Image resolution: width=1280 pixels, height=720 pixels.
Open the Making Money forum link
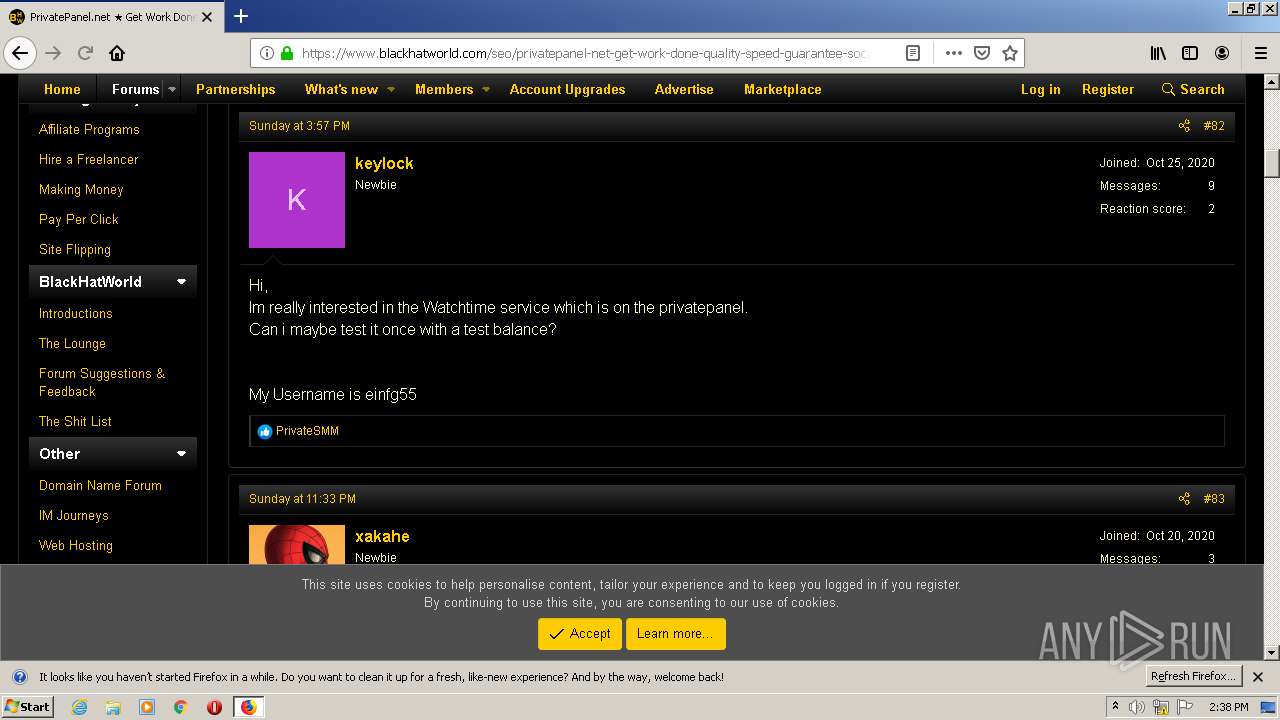(81, 190)
